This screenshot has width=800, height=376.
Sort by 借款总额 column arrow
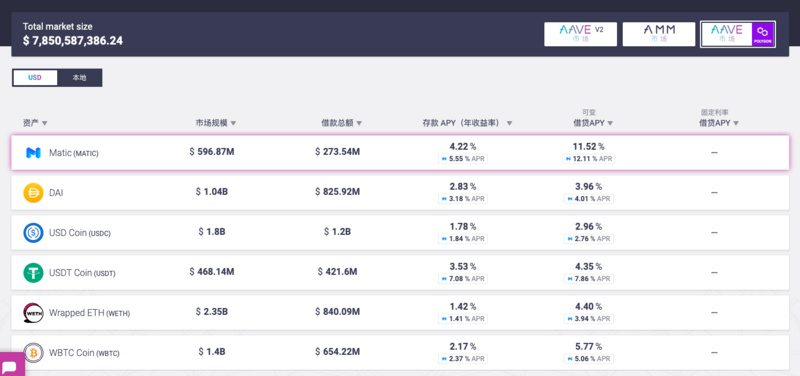pos(359,123)
